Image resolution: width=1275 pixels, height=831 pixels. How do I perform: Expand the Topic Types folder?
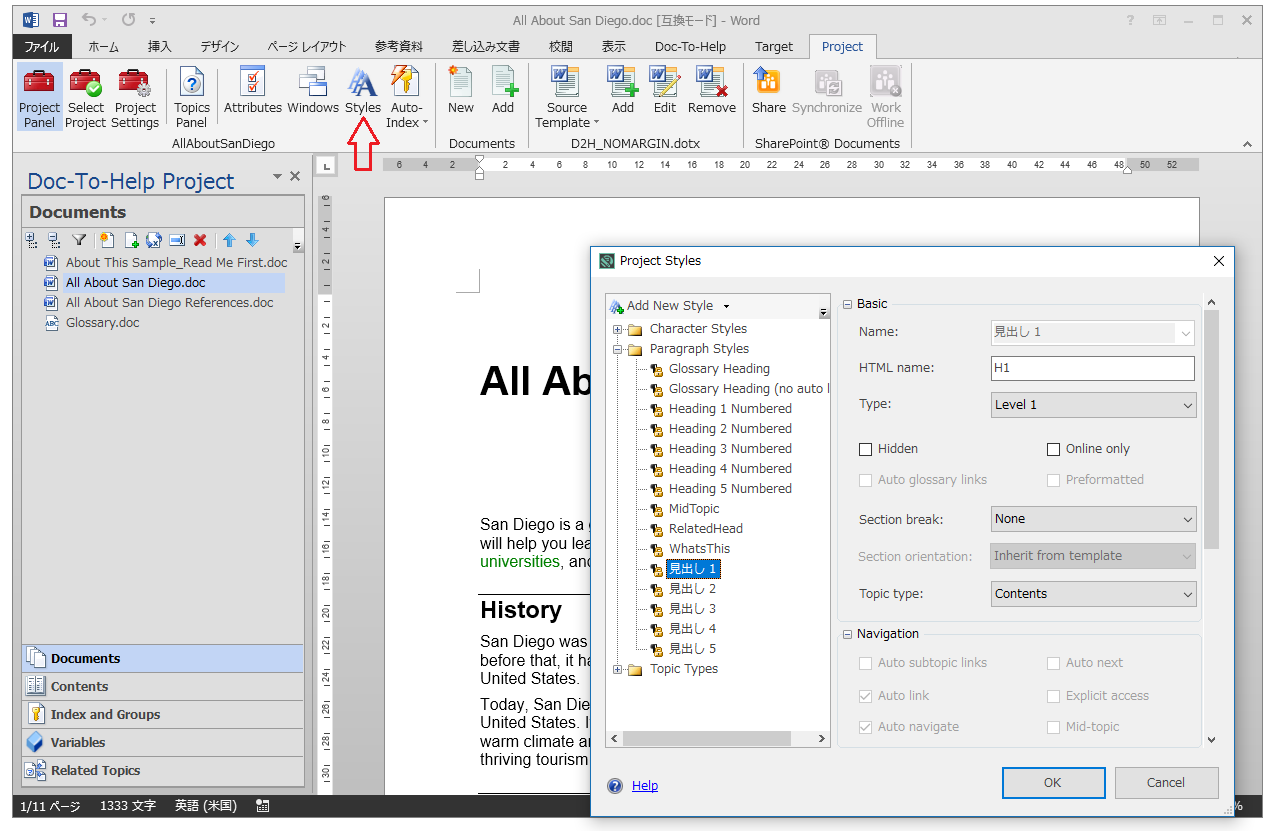[x=618, y=669]
